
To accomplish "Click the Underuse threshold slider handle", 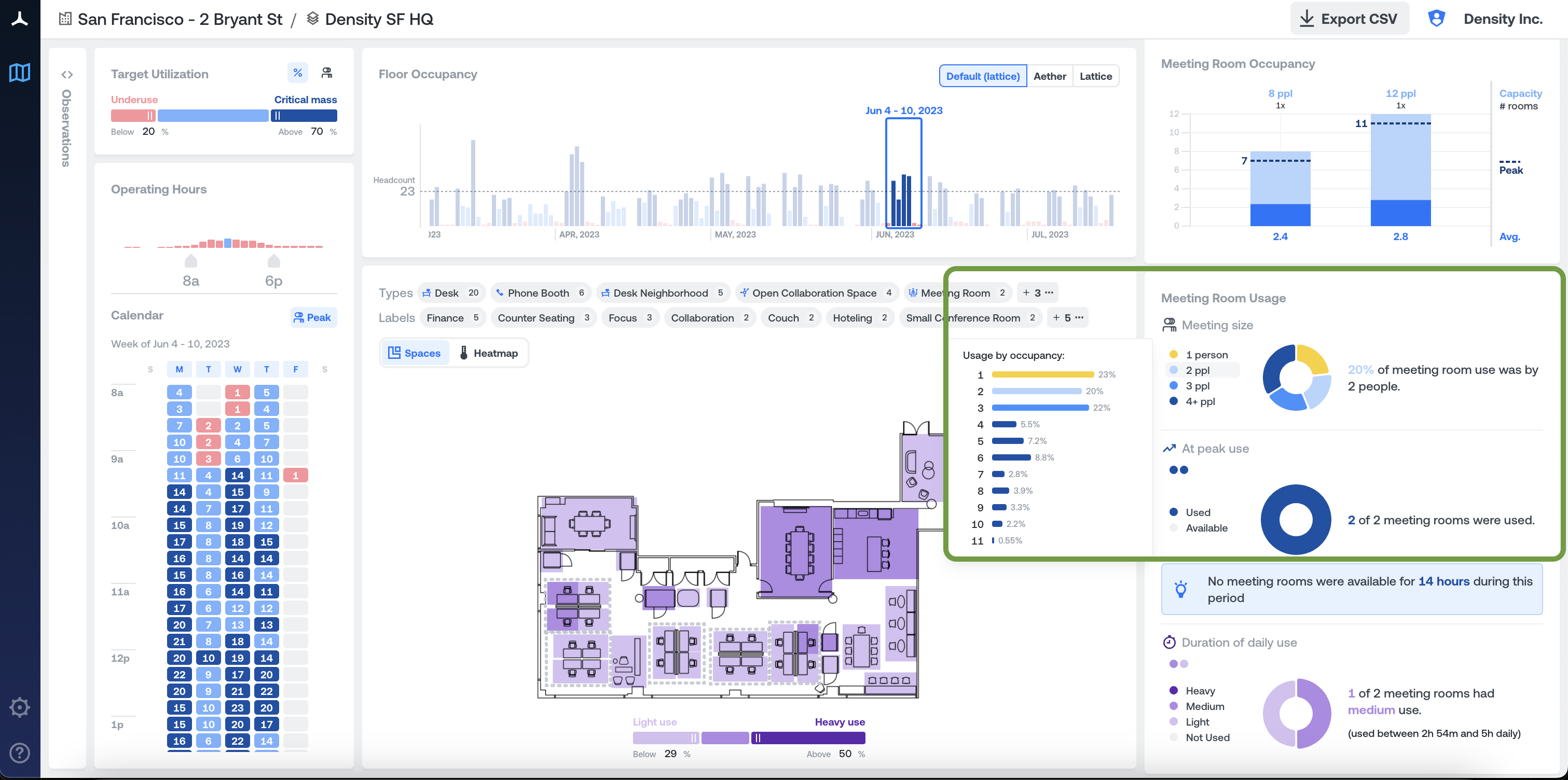I will pyautogui.click(x=150, y=116).
